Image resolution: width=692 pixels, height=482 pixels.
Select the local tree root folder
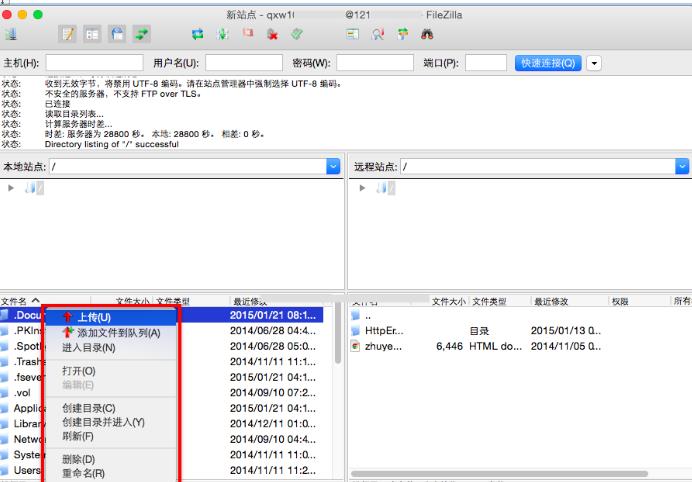(34, 188)
